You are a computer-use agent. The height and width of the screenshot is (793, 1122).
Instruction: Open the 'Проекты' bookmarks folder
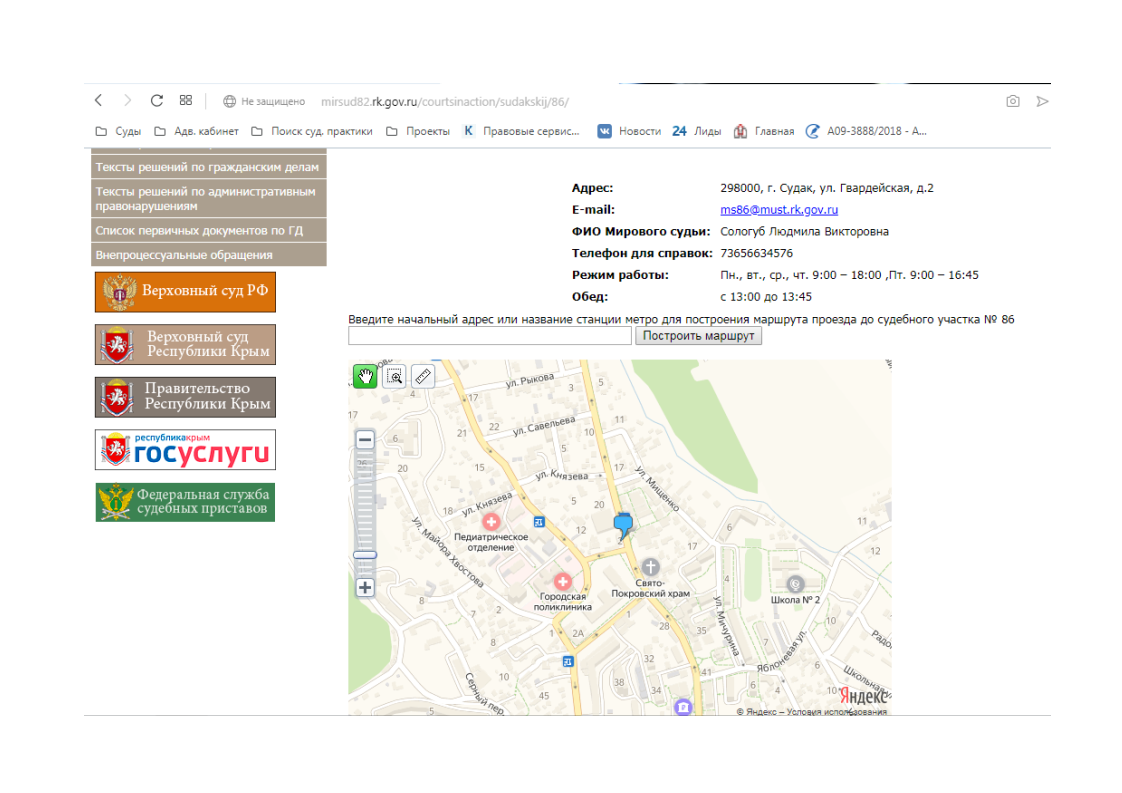click(x=418, y=132)
